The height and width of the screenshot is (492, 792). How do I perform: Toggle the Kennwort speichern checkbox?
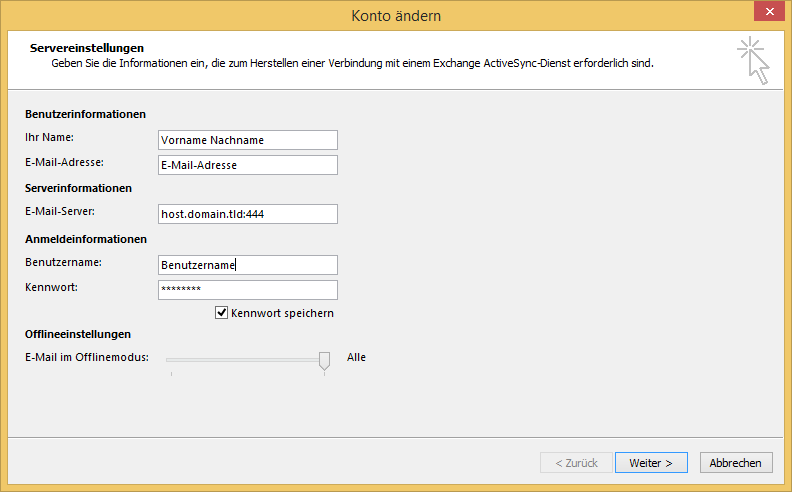[222, 313]
